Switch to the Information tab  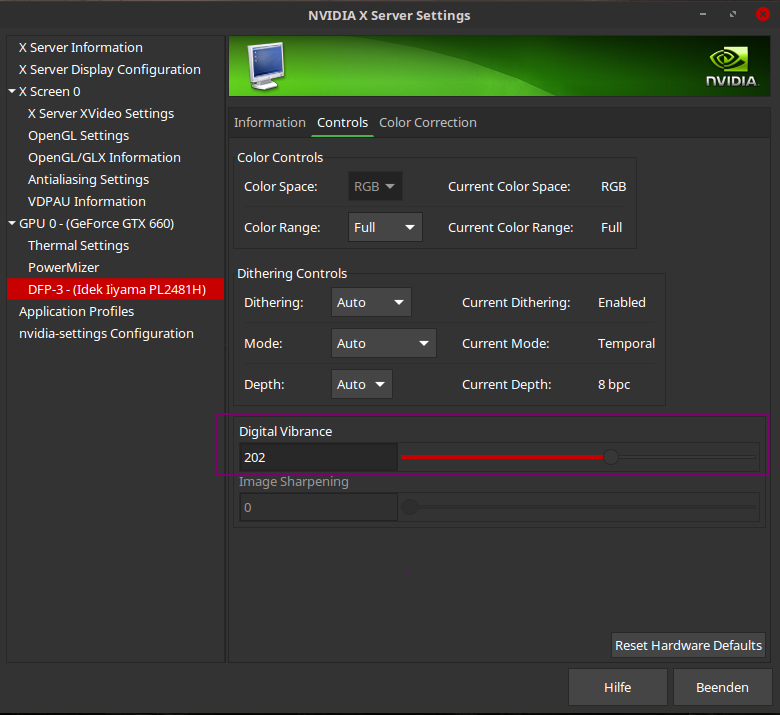pyautogui.click(x=270, y=122)
